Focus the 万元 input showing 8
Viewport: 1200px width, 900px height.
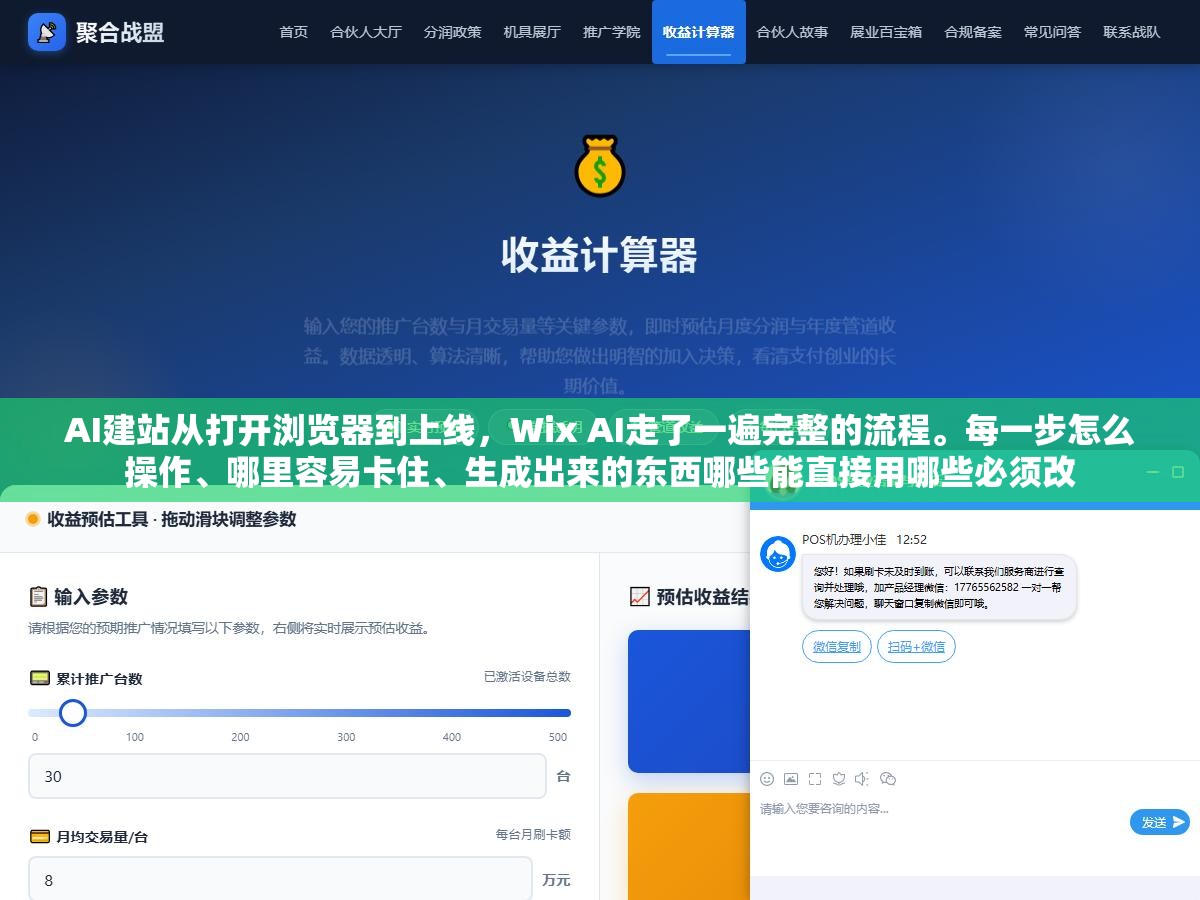tap(280, 880)
